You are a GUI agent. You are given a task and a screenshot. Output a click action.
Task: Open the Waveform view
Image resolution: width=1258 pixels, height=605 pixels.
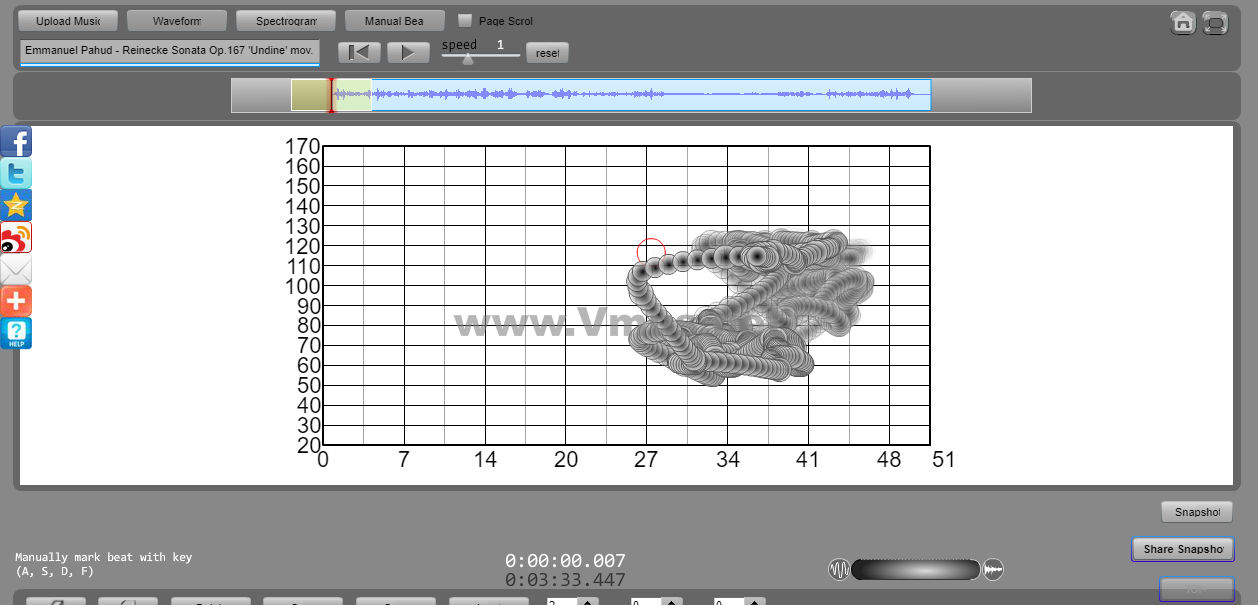(x=177, y=21)
